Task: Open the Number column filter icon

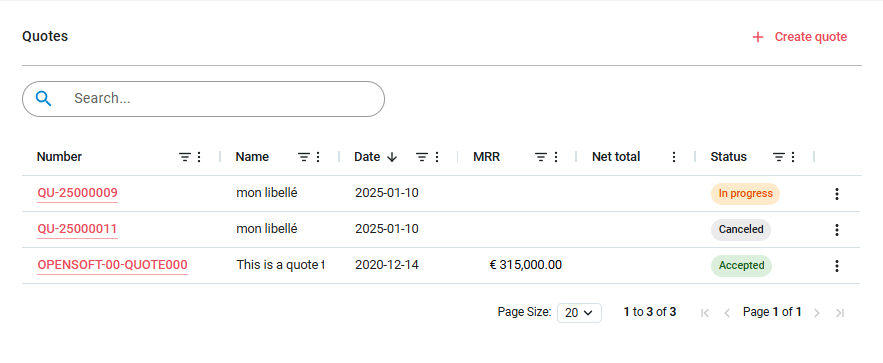Action: [x=184, y=157]
